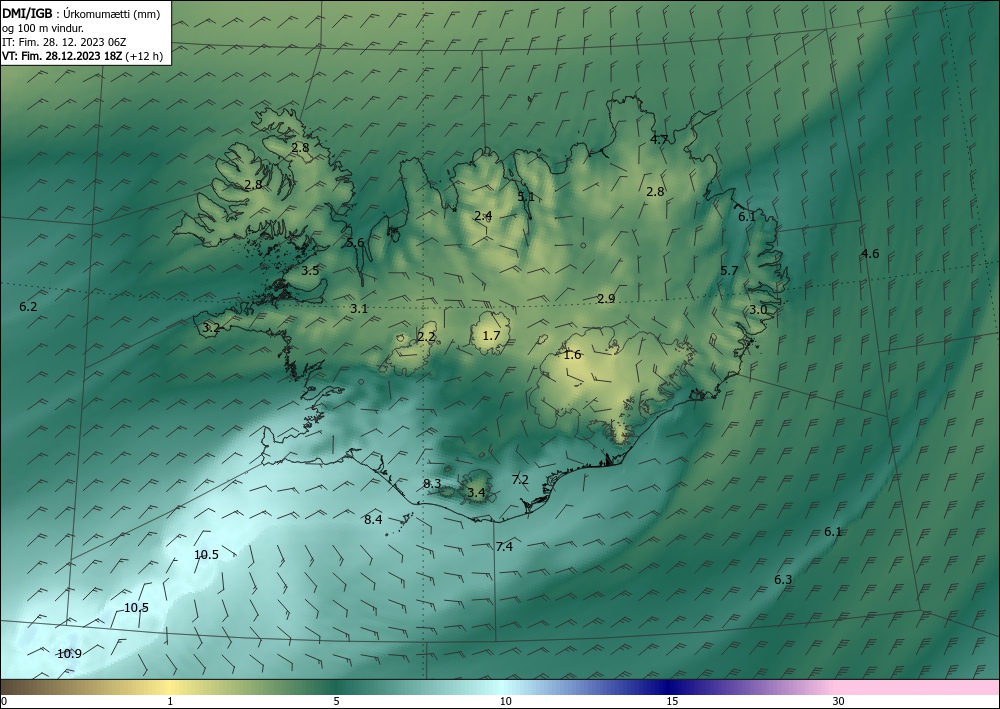The height and width of the screenshot is (709, 1000).
Task: Click the 3.0 value label
Action: pyautogui.click(x=758, y=309)
